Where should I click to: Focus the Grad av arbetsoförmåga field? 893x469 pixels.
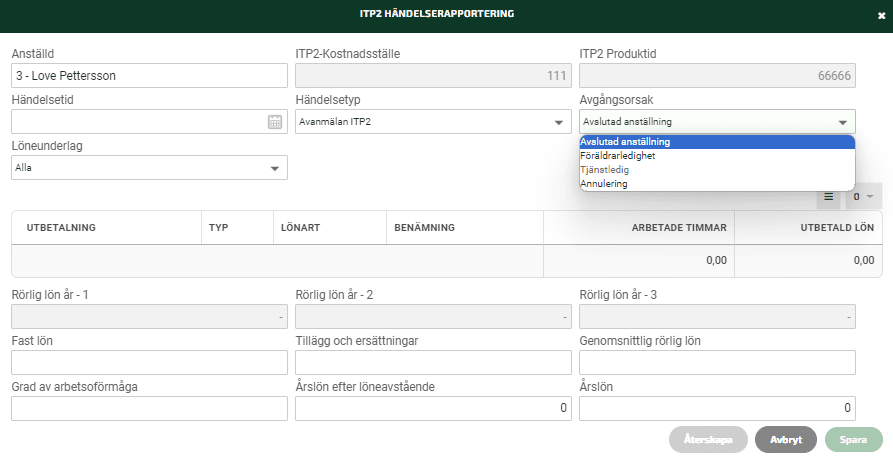click(149, 409)
